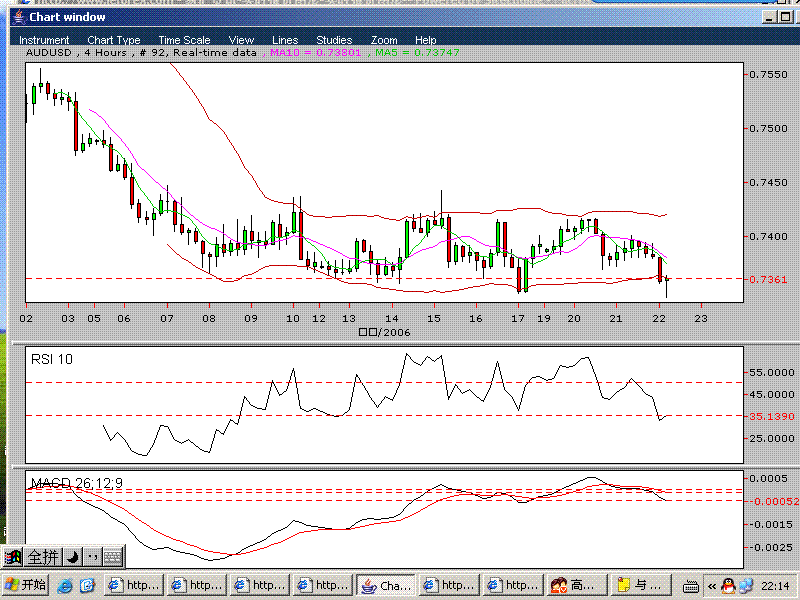Image resolution: width=800 pixels, height=600 pixels.
Task: Open the 高... taskbar button
Action: (577, 585)
